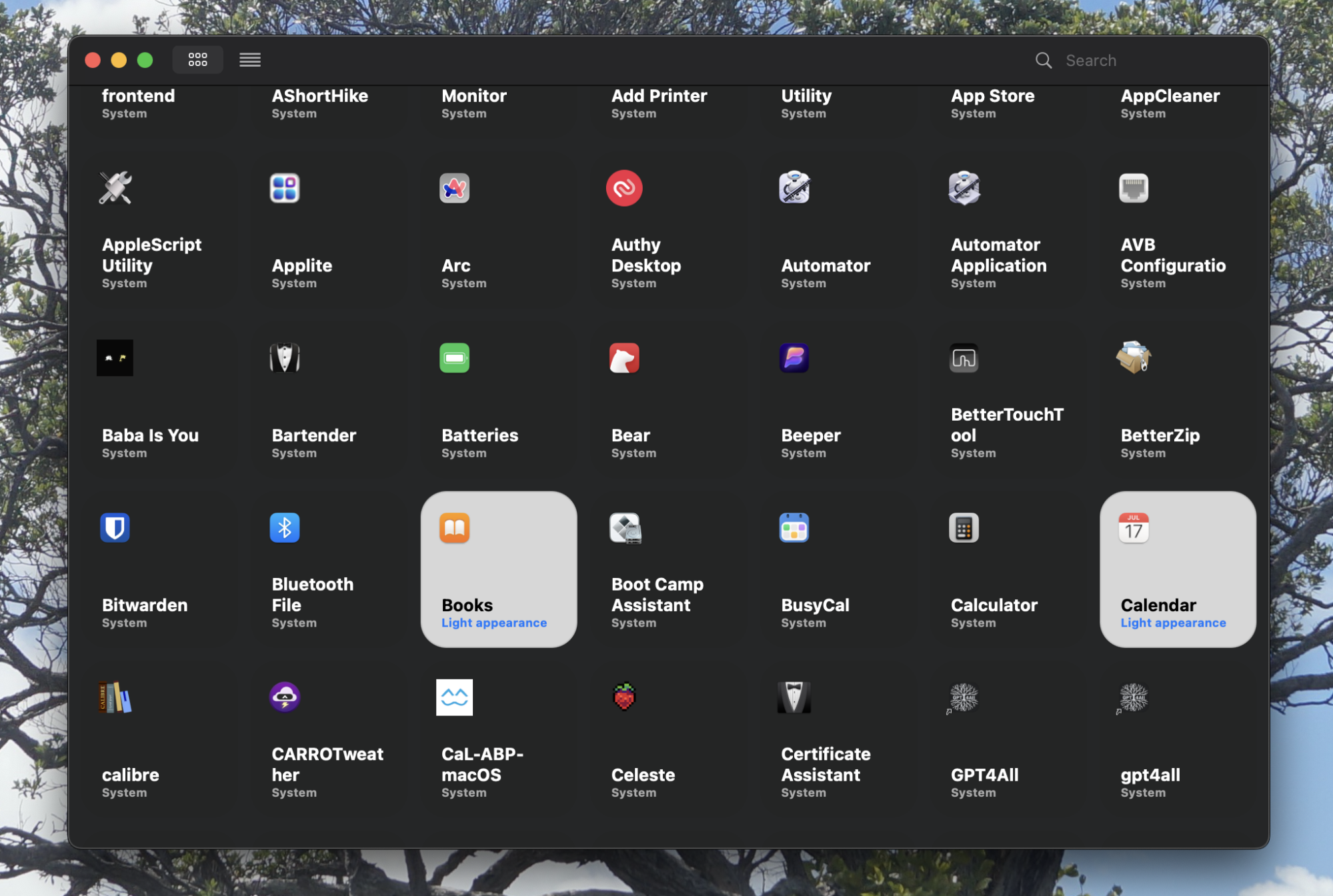Click the Bartender tuxedo icon
Image resolution: width=1333 pixels, height=896 pixels.
(284, 358)
